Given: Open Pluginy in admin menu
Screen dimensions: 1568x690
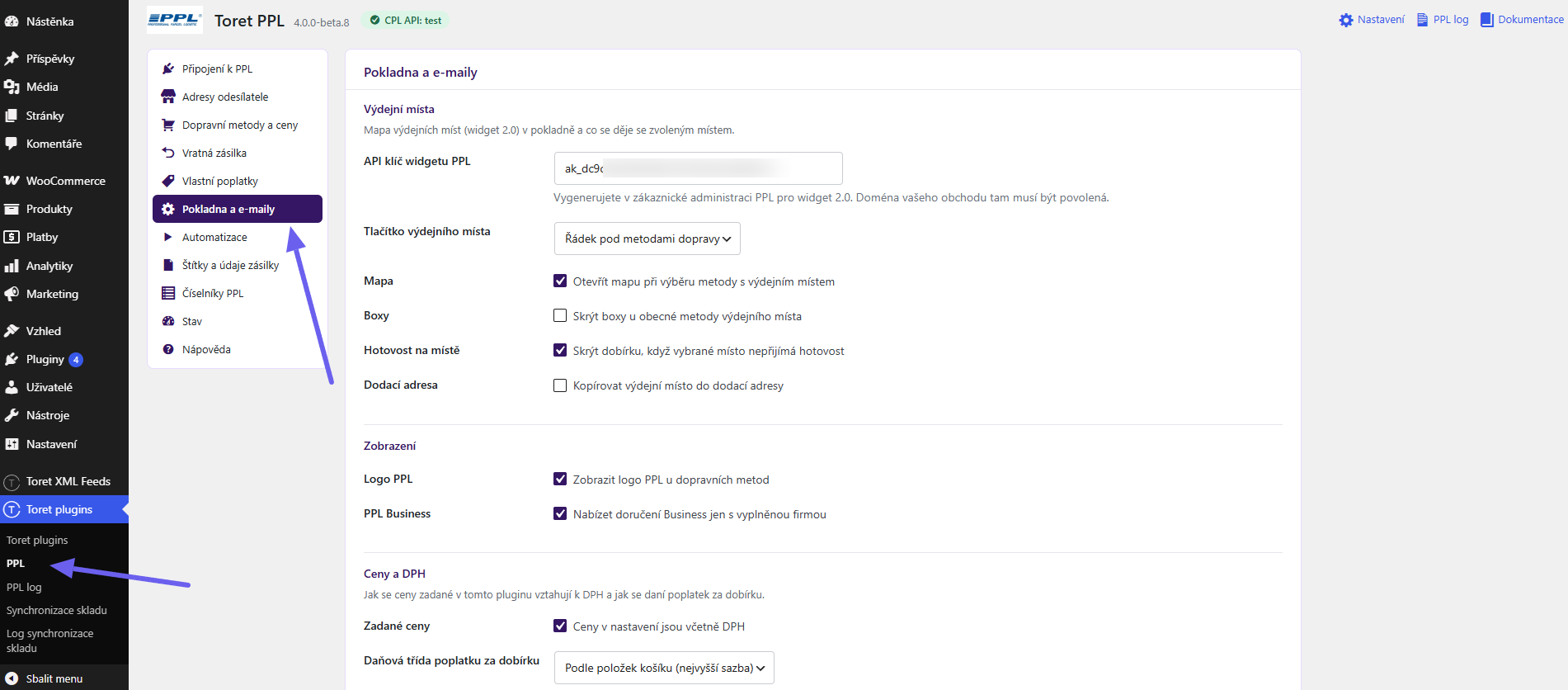Looking at the screenshot, I should click(x=64, y=359).
